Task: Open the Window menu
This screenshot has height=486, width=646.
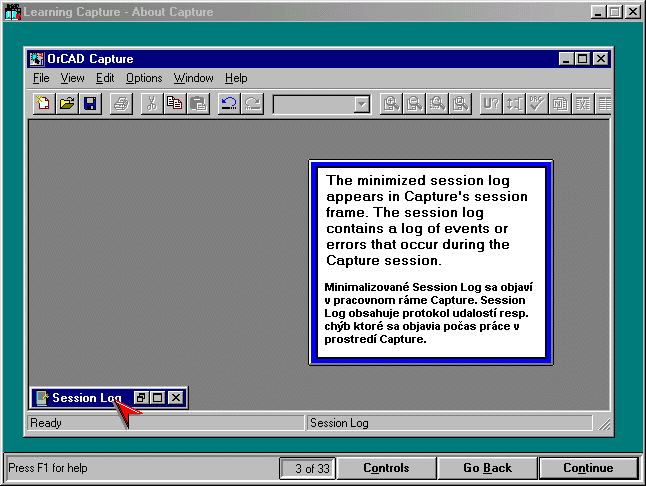Action: click(193, 78)
